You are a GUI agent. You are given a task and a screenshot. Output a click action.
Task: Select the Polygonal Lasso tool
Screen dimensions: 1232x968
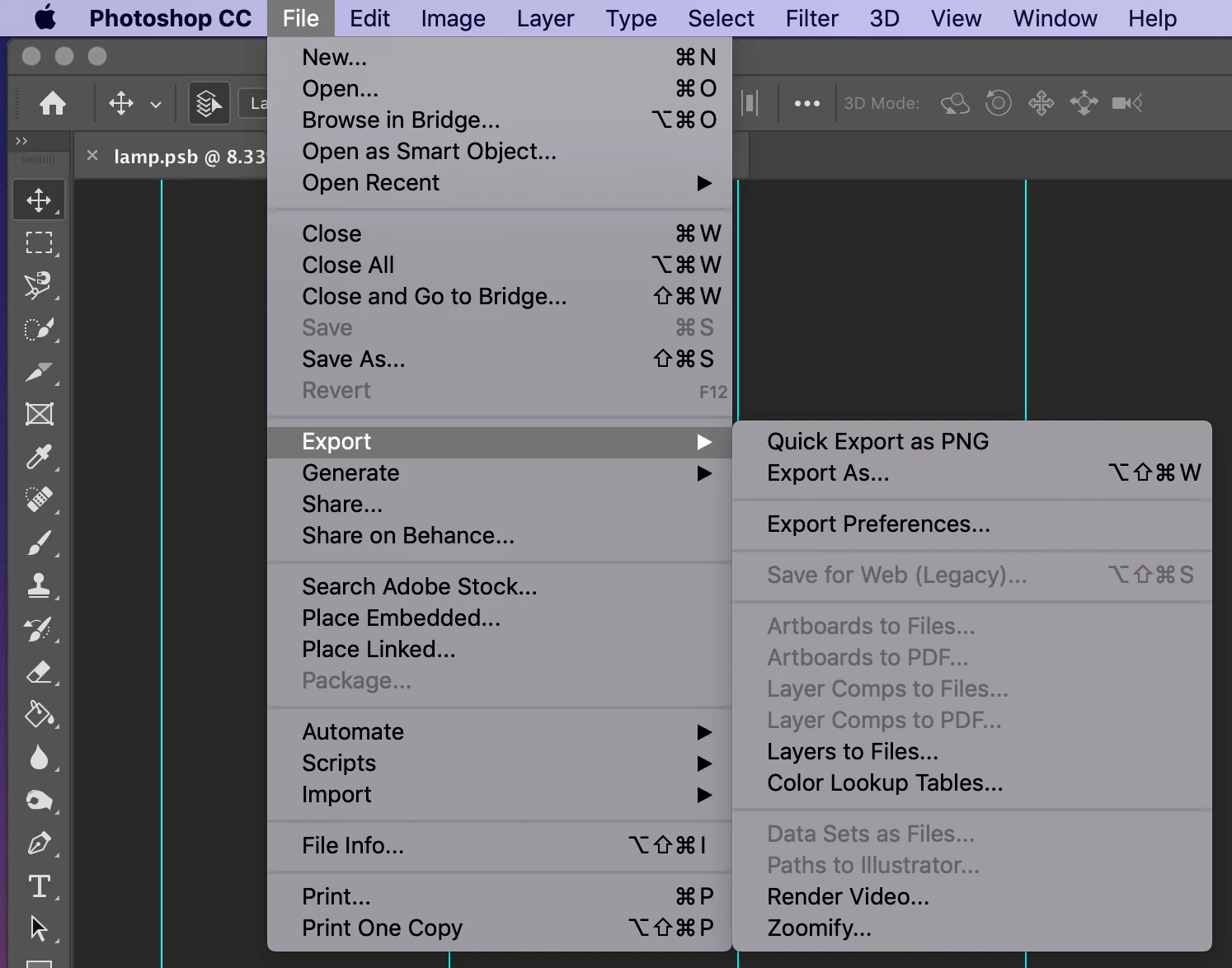point(39,286)
